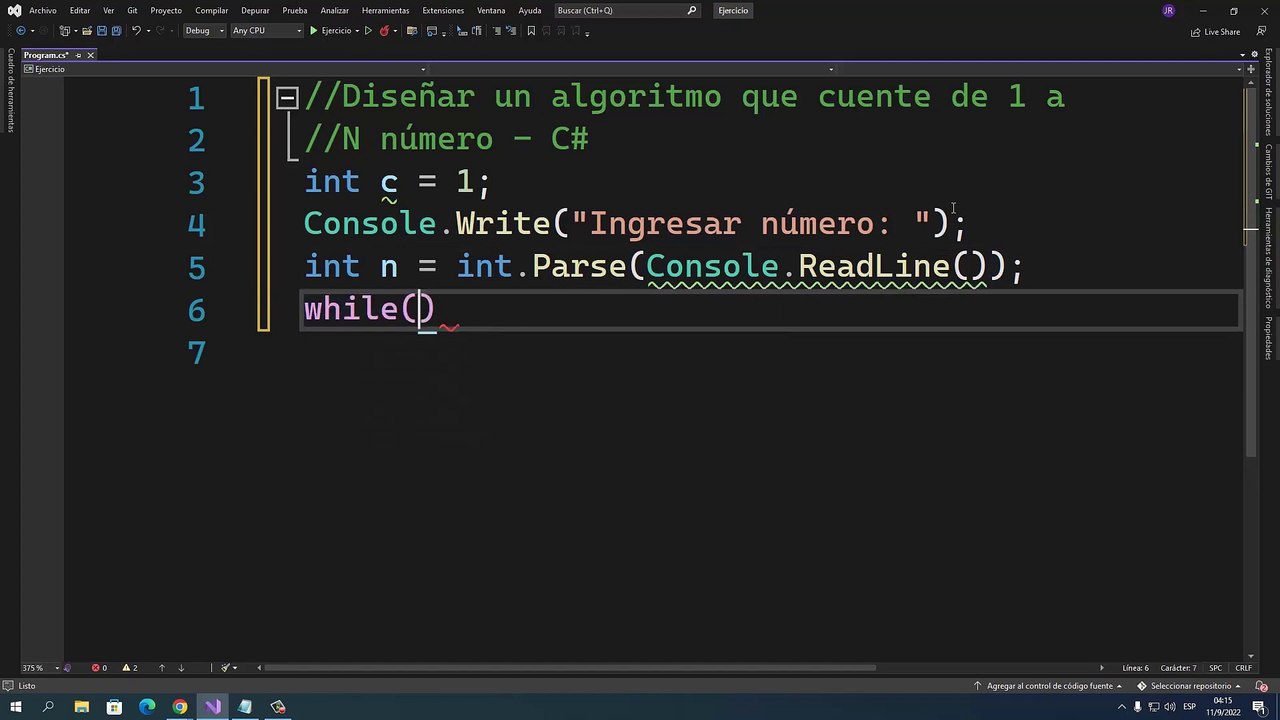The height and width of the screenshot is (720, 1280).
Task: Open the Herramientas de diagnóstico side tab
Action: (x=1268, y=257)
